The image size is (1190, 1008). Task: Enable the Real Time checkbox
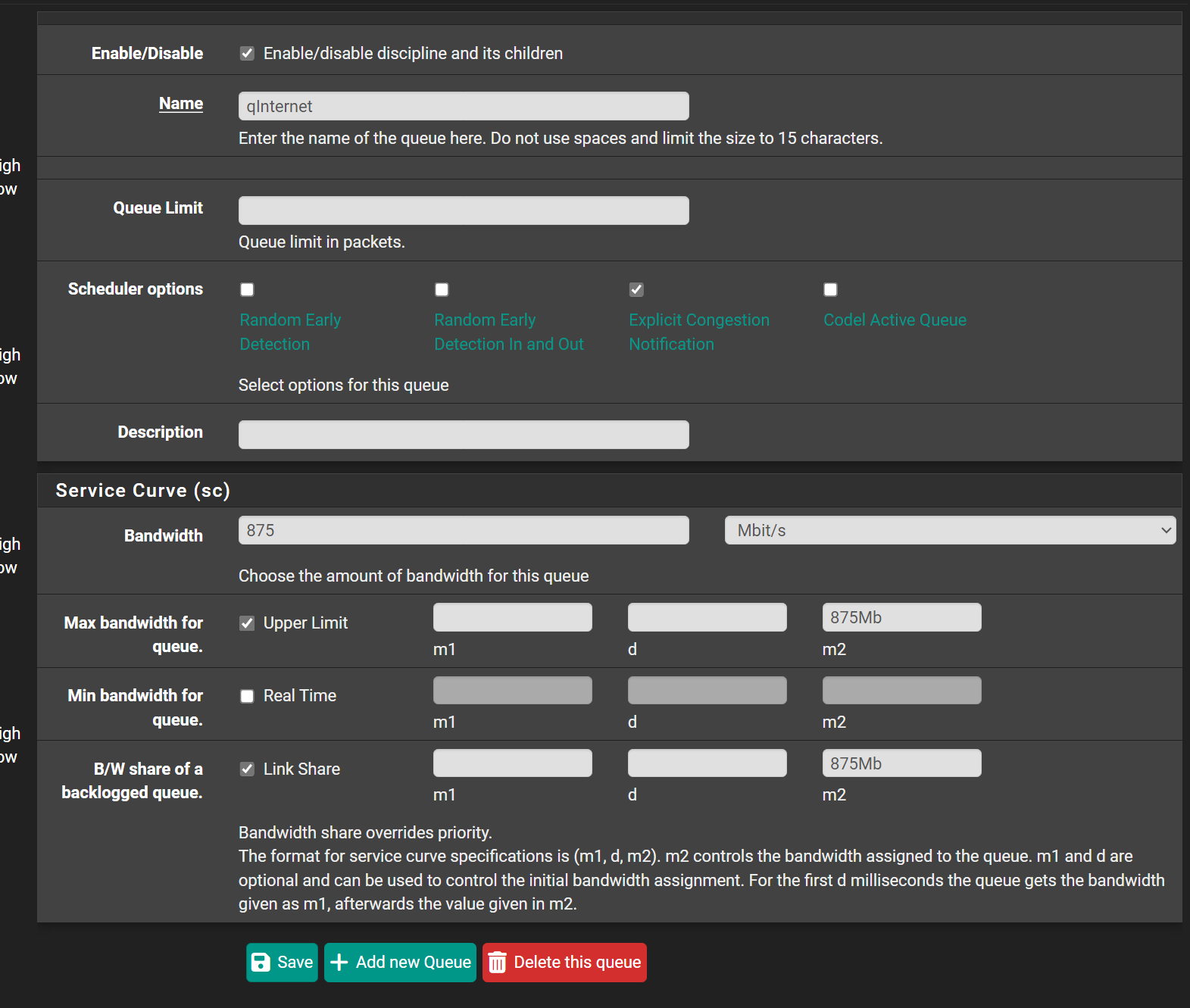247,696
